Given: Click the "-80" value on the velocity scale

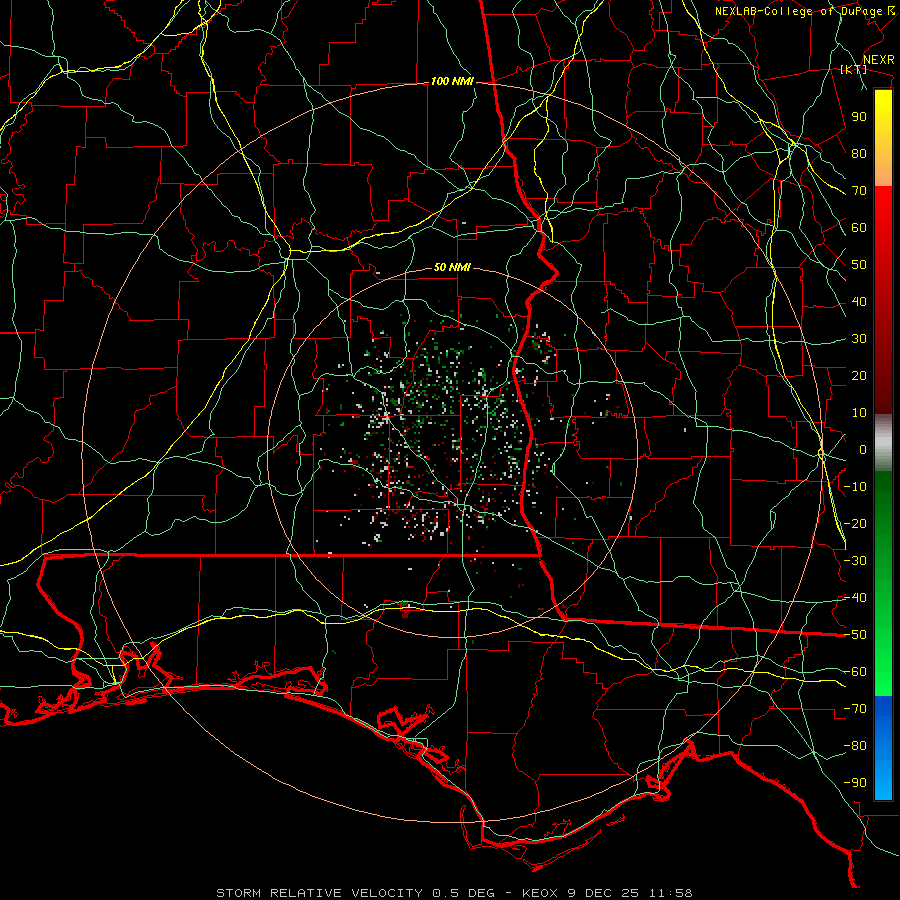Looking at the screenshot, I should [855, 746].
